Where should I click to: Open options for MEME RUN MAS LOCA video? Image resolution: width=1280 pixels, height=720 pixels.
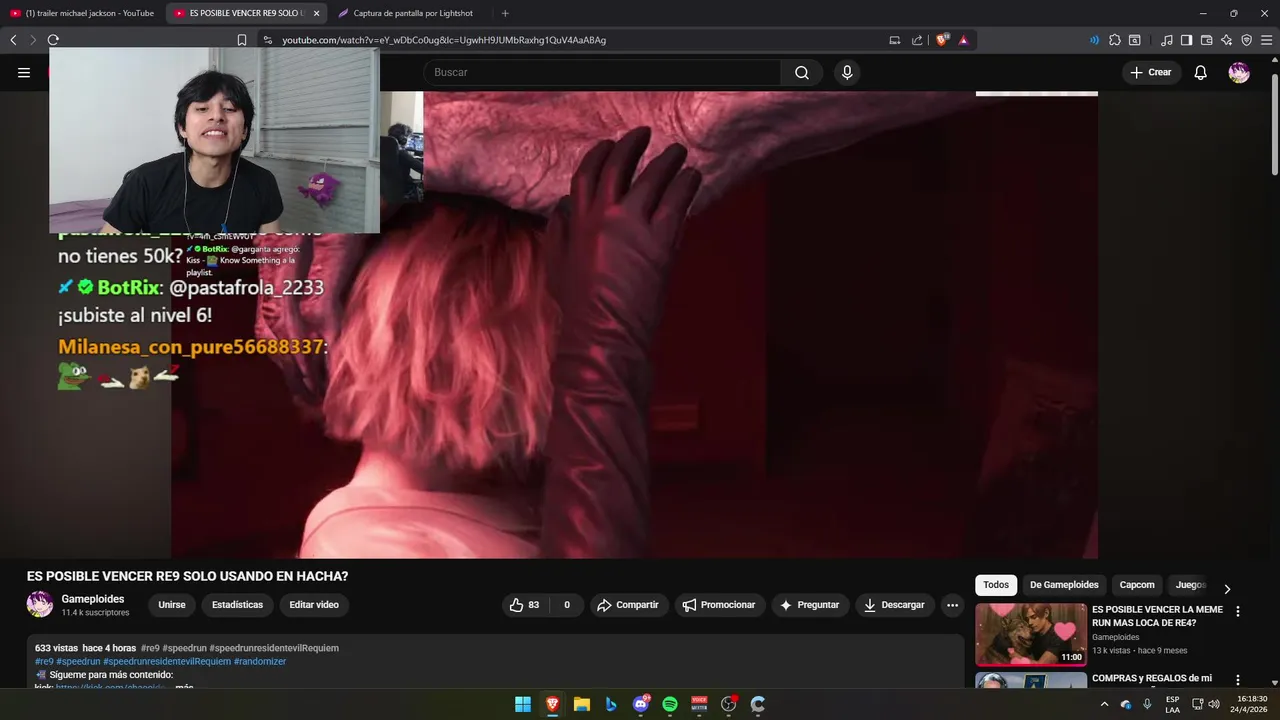(x=1238, y=611)
